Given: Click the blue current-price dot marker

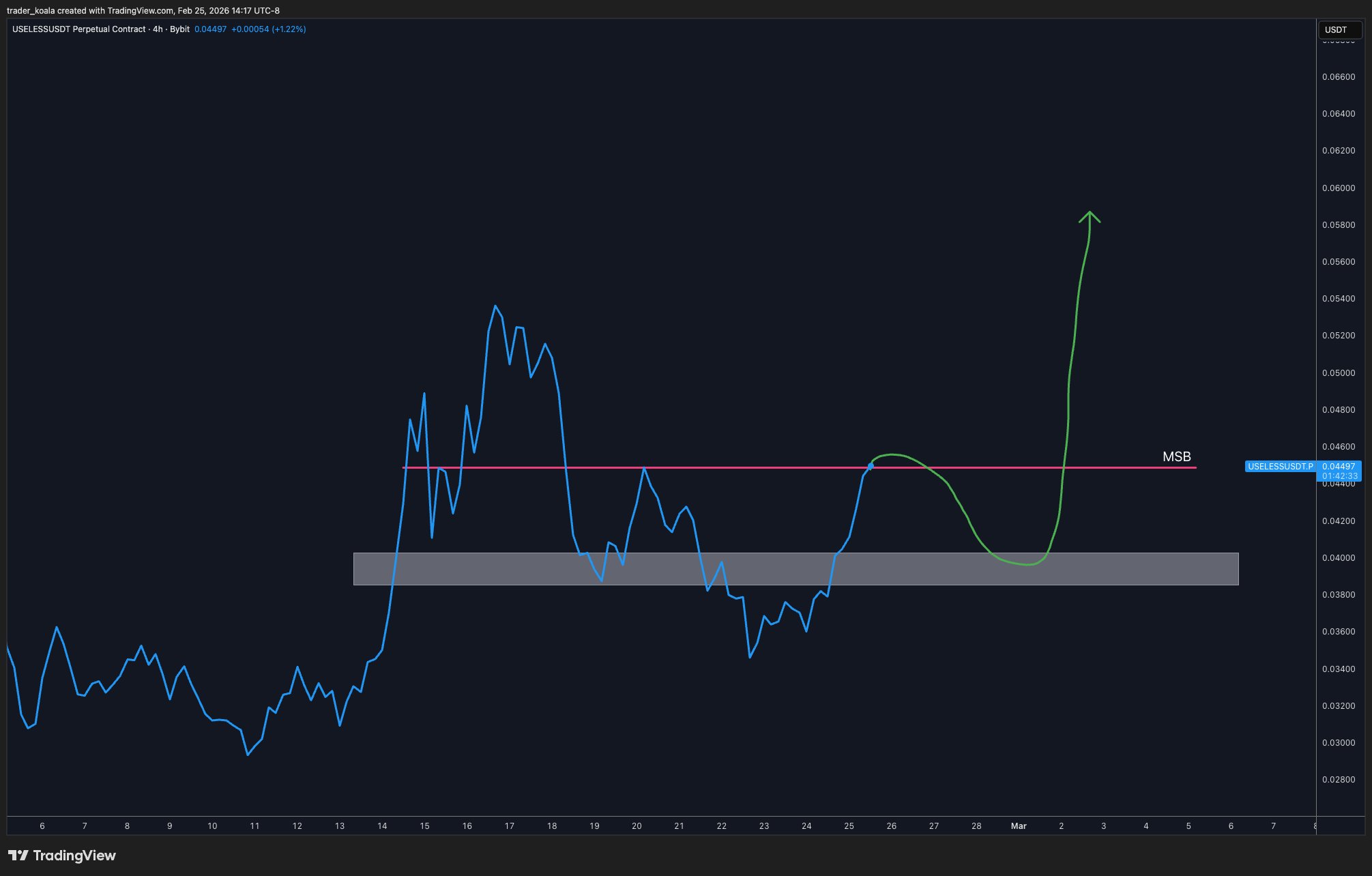Looking at the screenshot, I should pos(871,466).
